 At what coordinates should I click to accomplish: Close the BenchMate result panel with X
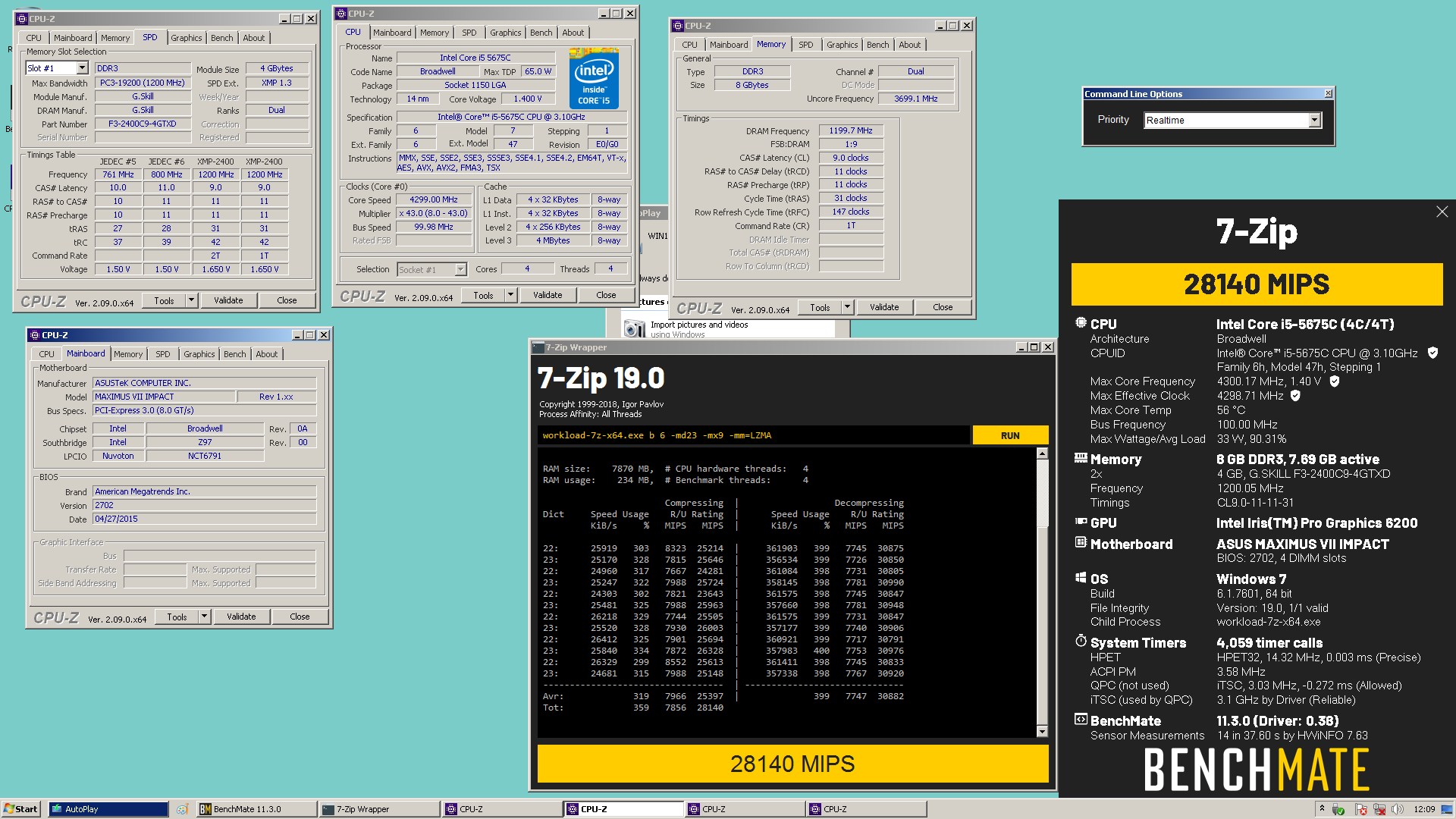click(x=1442, y=212)
